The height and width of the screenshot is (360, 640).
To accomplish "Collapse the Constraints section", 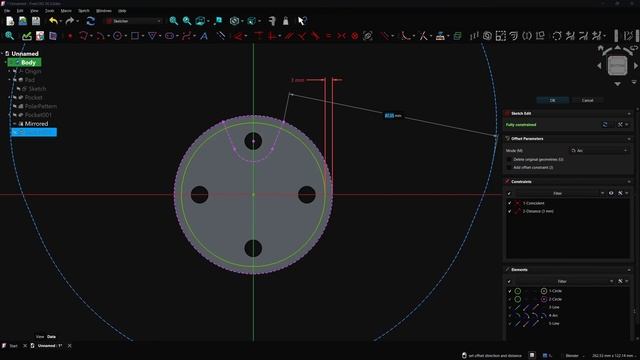I will pos(629,182).
